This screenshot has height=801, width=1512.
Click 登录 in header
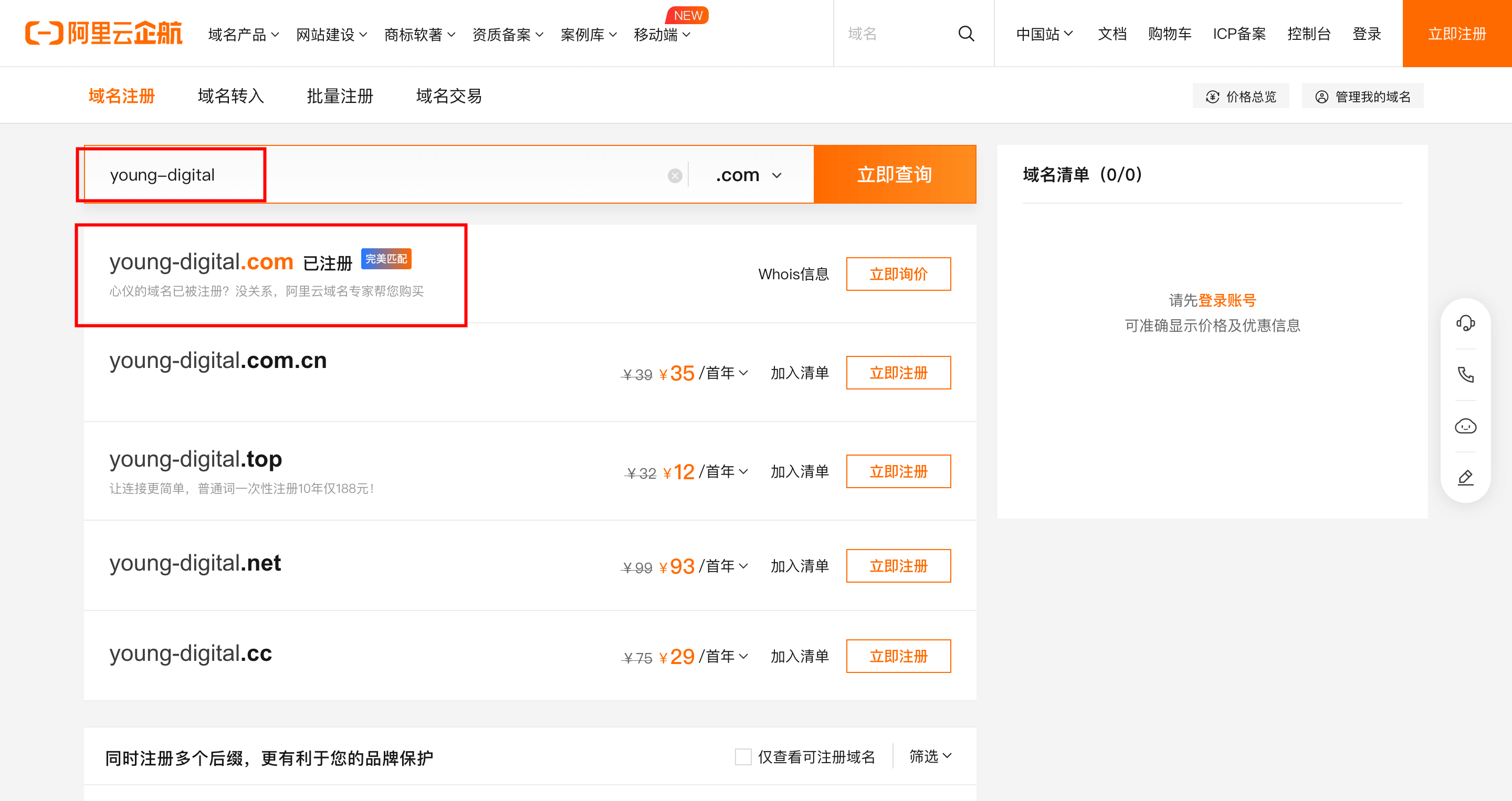(1367, 34)
